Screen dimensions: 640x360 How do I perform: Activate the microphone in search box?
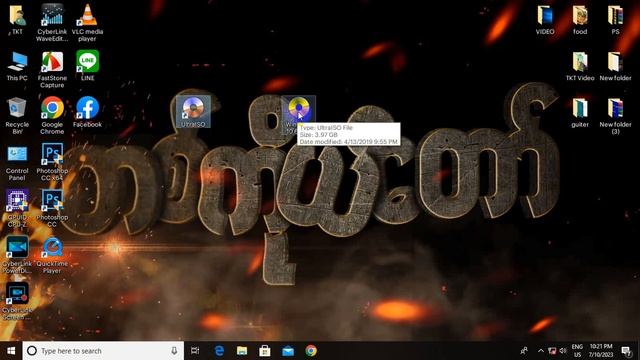pos(174,351)
